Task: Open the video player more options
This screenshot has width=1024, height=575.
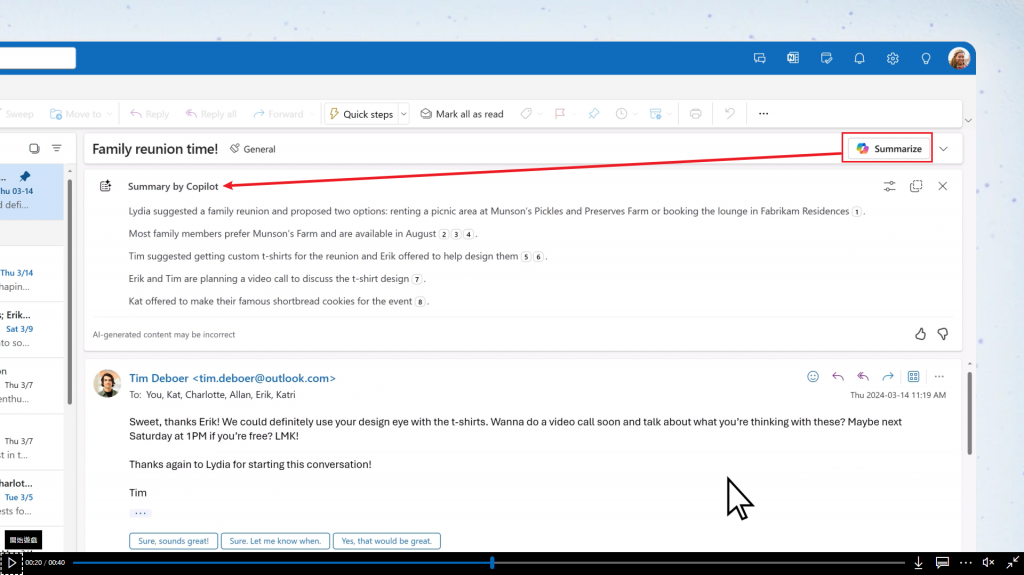Action: point(966,563)
